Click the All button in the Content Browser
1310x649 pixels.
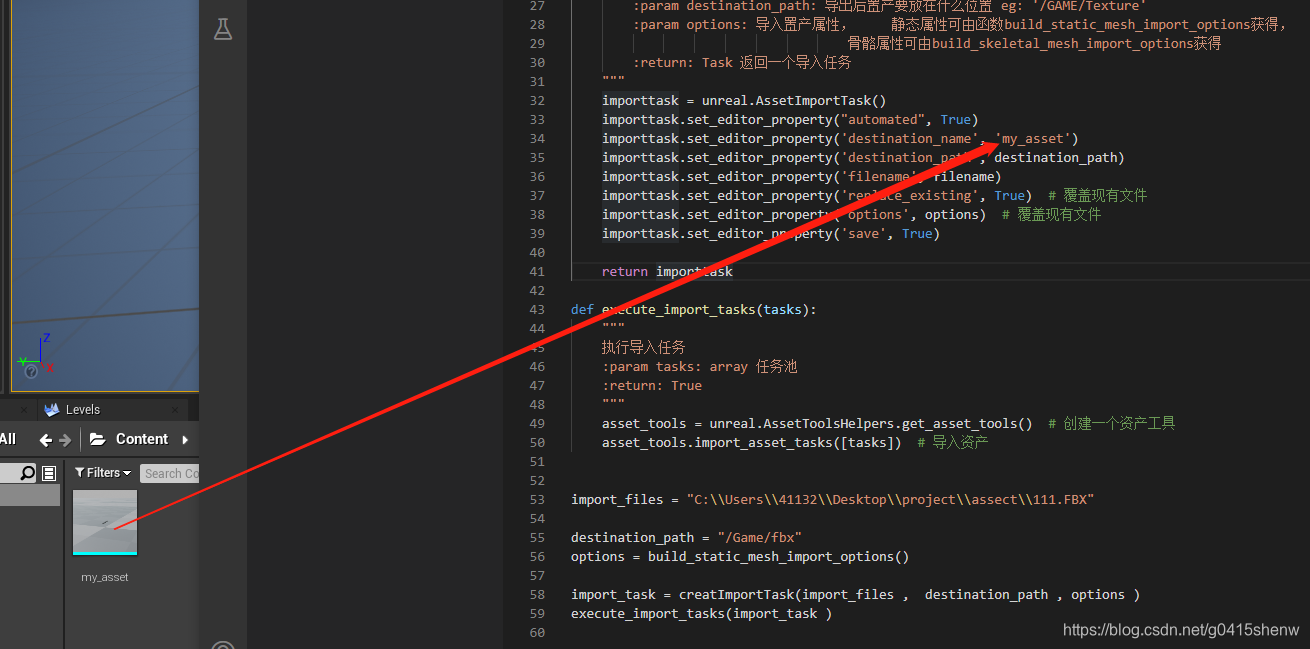point(8,438)
